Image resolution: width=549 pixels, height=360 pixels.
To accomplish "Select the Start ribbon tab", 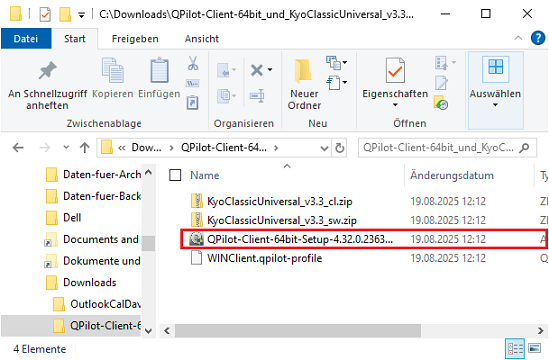I will 75,39.
